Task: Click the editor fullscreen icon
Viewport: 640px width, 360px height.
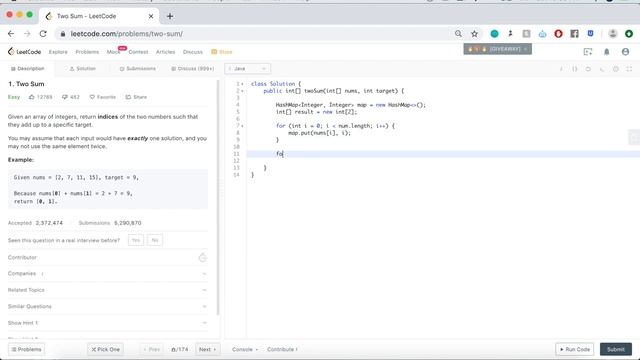Action: [629, 69]
